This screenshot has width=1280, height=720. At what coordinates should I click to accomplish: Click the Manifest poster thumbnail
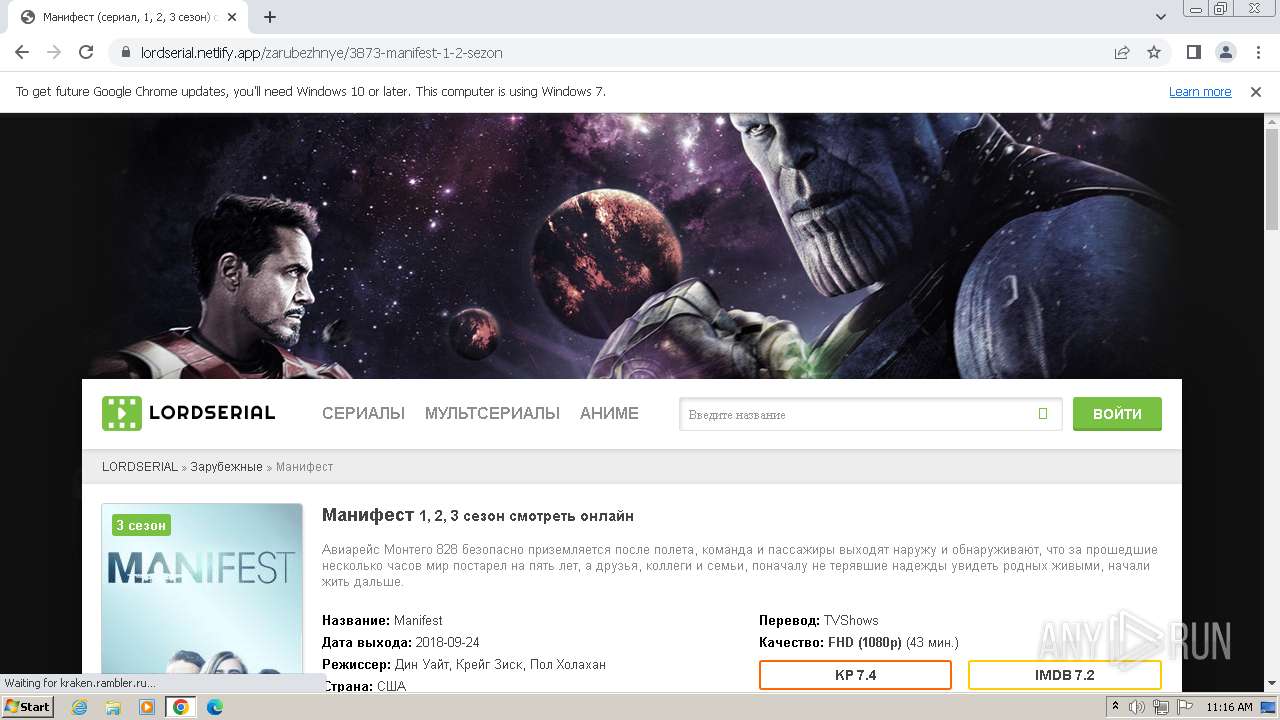click(x=202, y=597)
